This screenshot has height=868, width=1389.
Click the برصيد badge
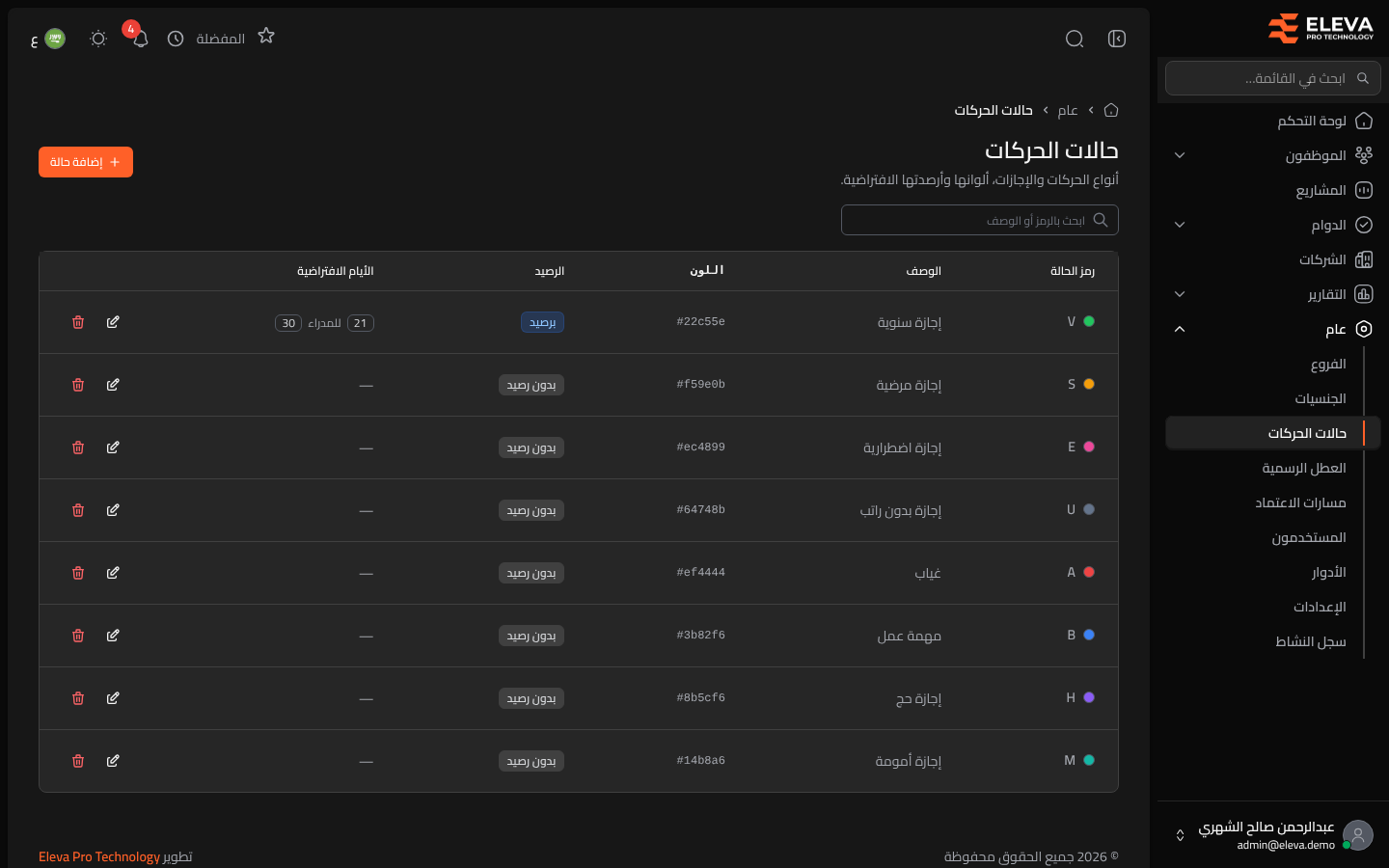click(542, 322)
